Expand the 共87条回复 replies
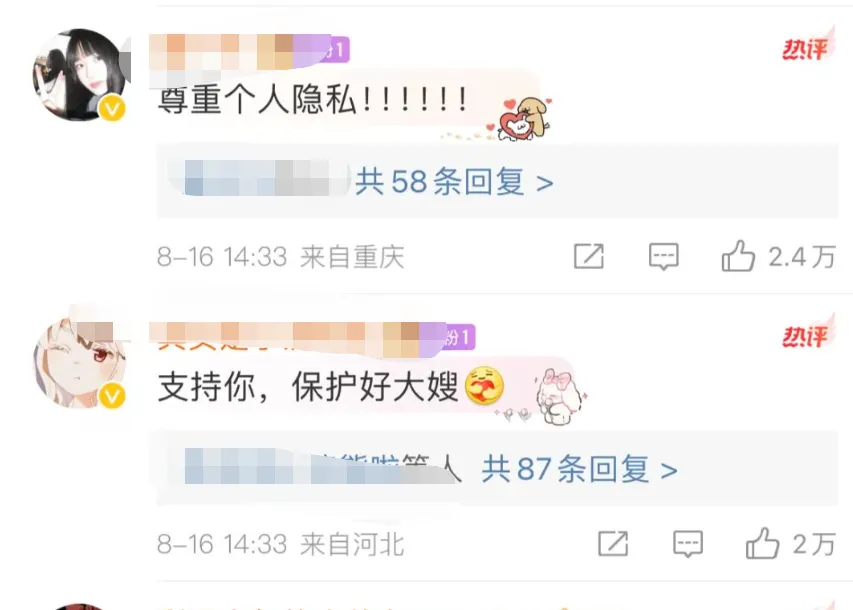Screen dimensions: 853x610 (x=579, y=469)
